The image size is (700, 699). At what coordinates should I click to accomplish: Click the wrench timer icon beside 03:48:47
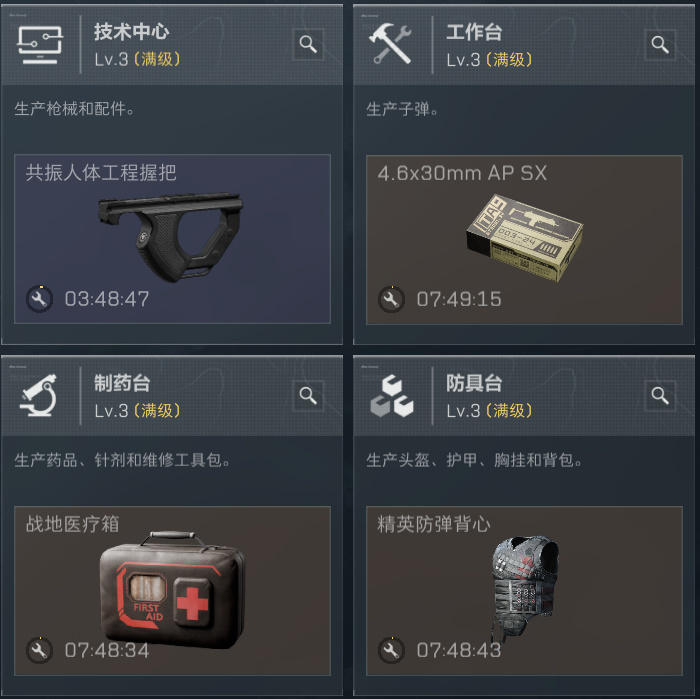pos(39,299)
